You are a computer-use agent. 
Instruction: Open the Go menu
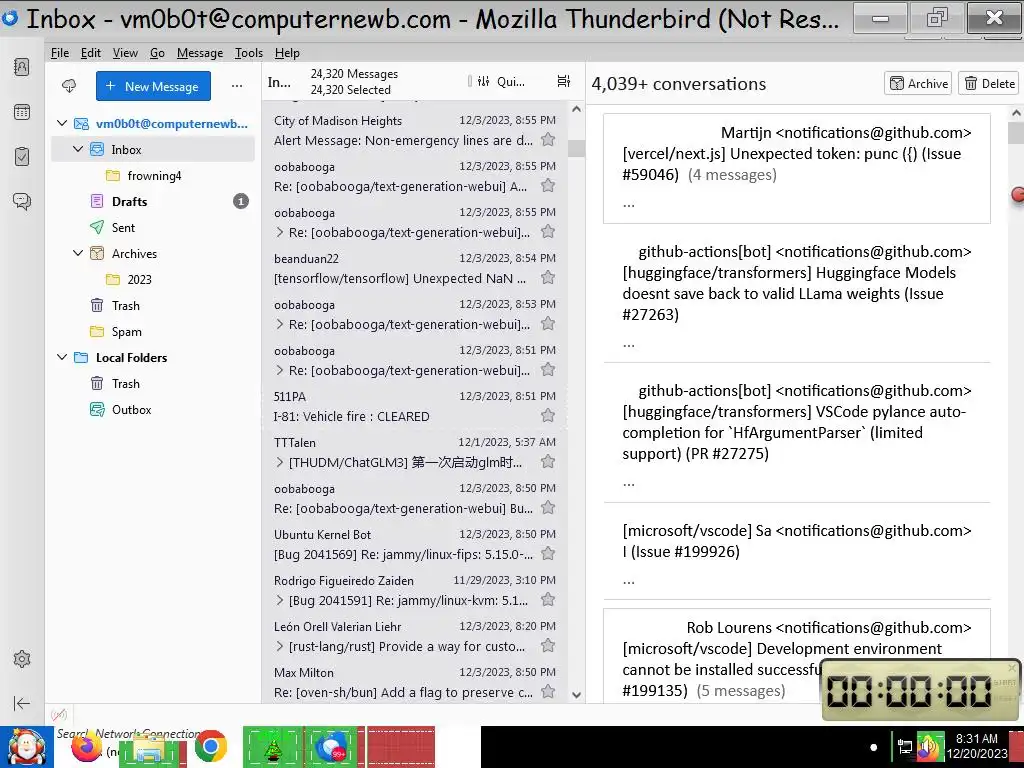point(157,53)
